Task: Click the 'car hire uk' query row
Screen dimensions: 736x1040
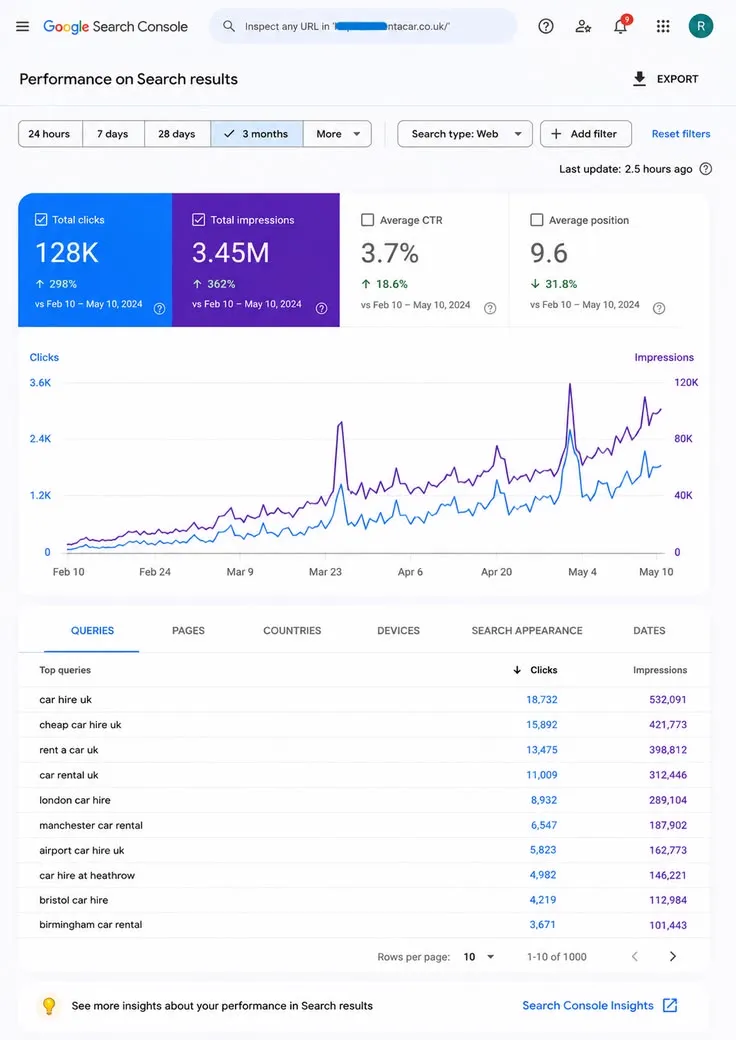Action: [364, 700]
